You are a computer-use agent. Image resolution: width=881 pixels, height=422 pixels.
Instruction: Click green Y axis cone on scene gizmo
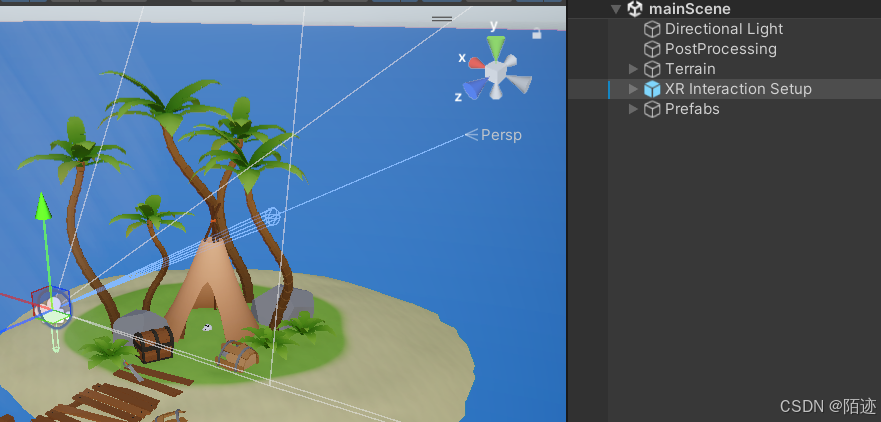pos(496,46)
